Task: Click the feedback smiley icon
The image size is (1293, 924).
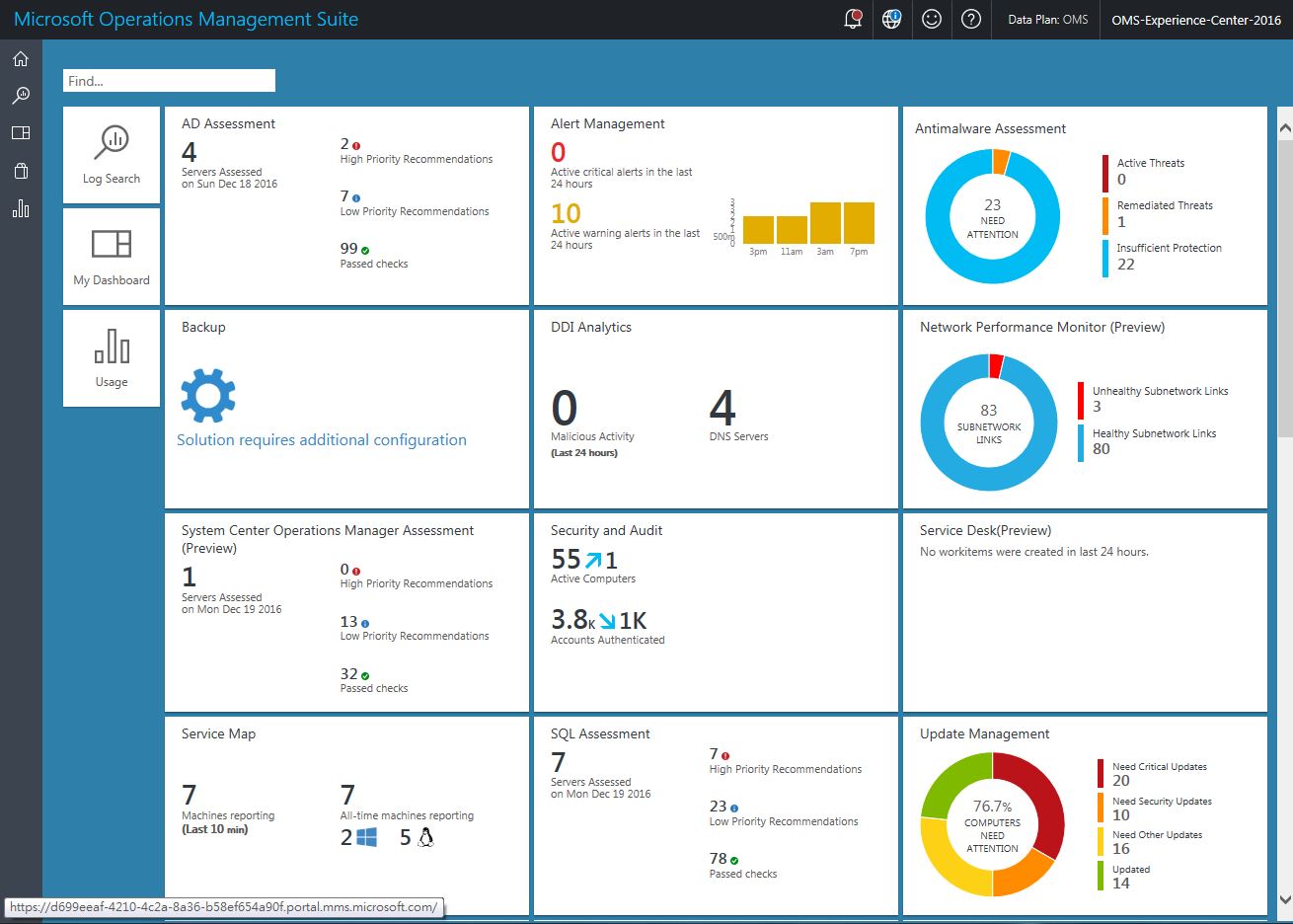Action: tap(932, 19)
